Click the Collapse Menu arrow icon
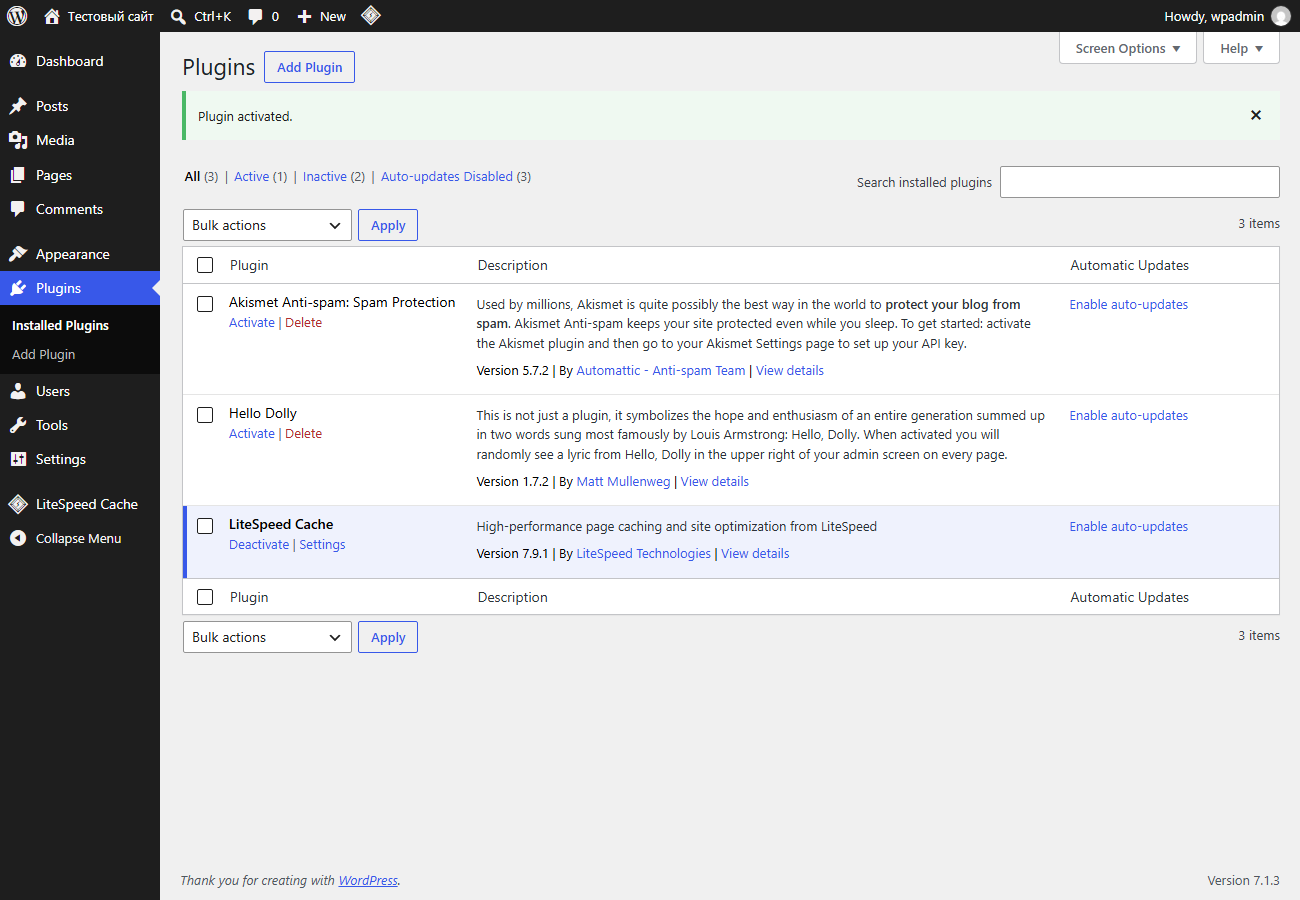The image size is (1300, 900). 18,538
